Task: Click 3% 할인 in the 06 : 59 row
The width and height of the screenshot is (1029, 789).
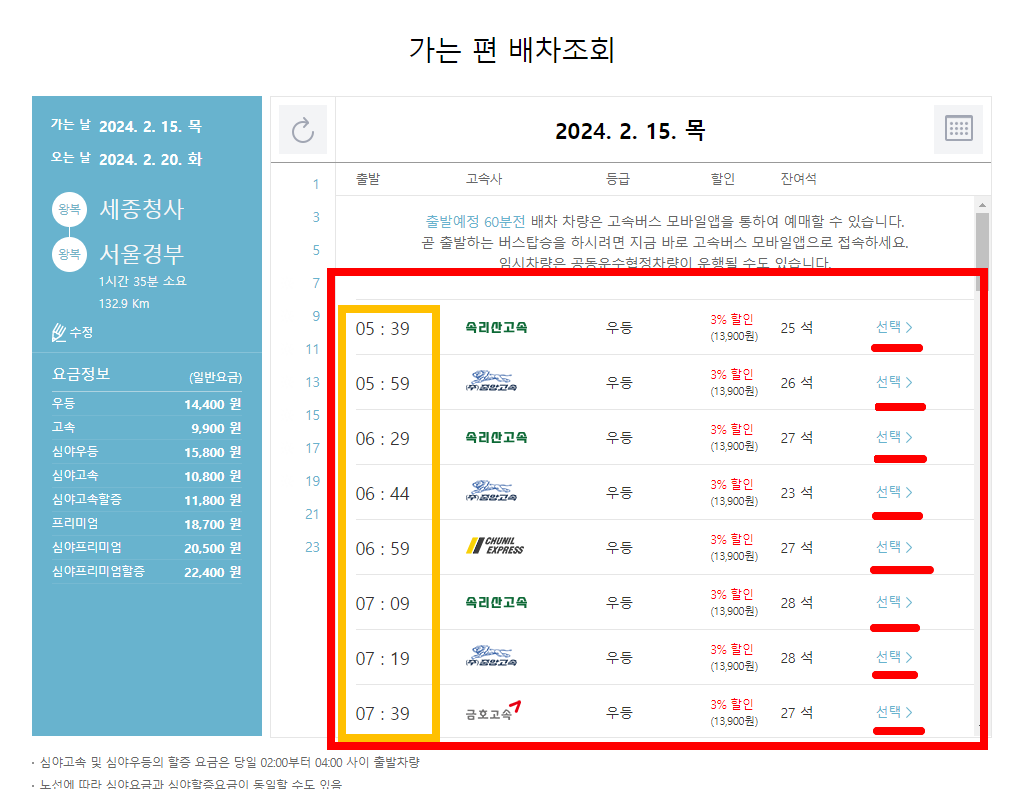Action: point(732,540)
